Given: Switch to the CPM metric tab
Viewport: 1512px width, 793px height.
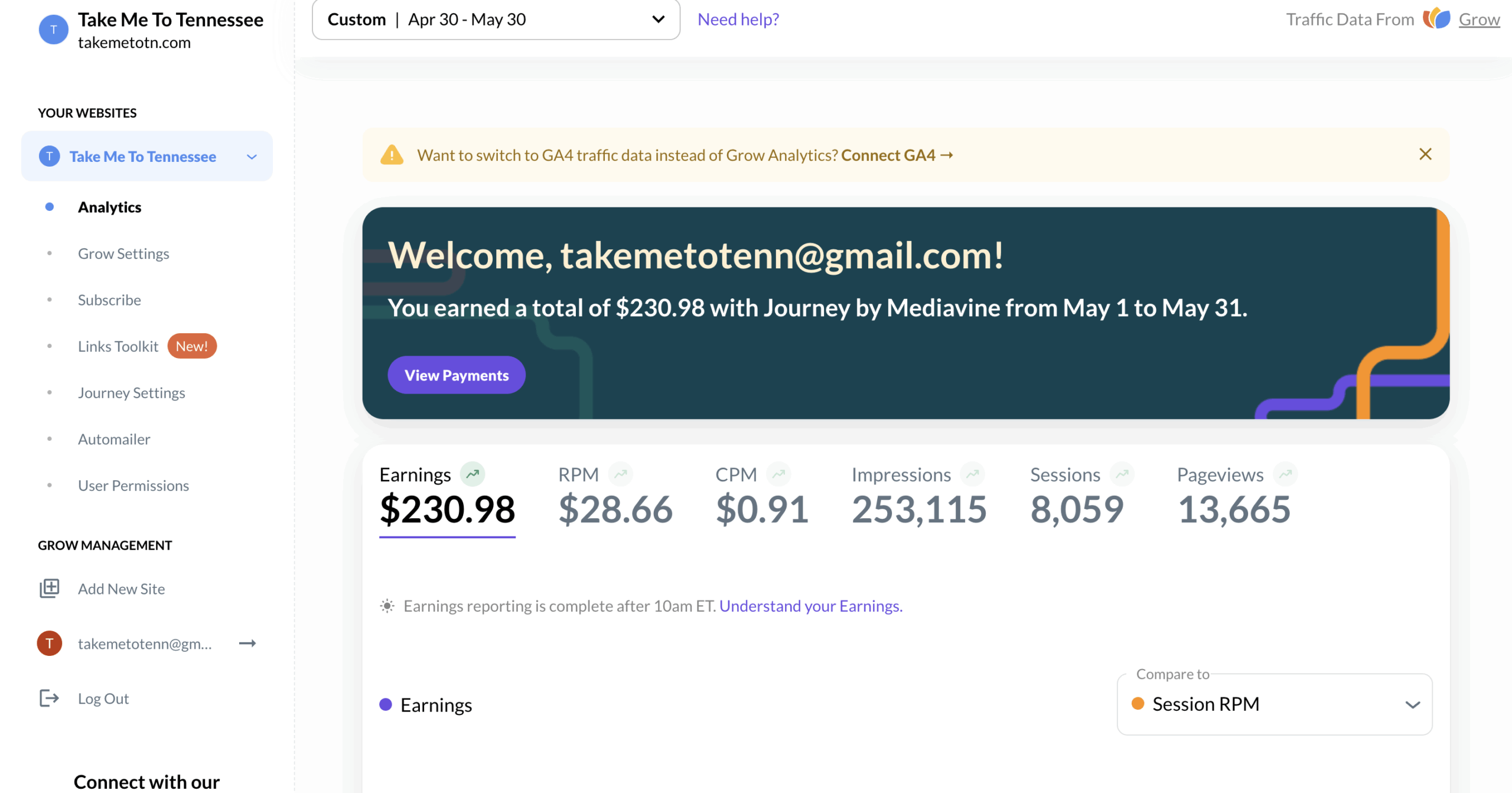Looking at the screenshot, I should pyautogui.click(x=761, y=496).
